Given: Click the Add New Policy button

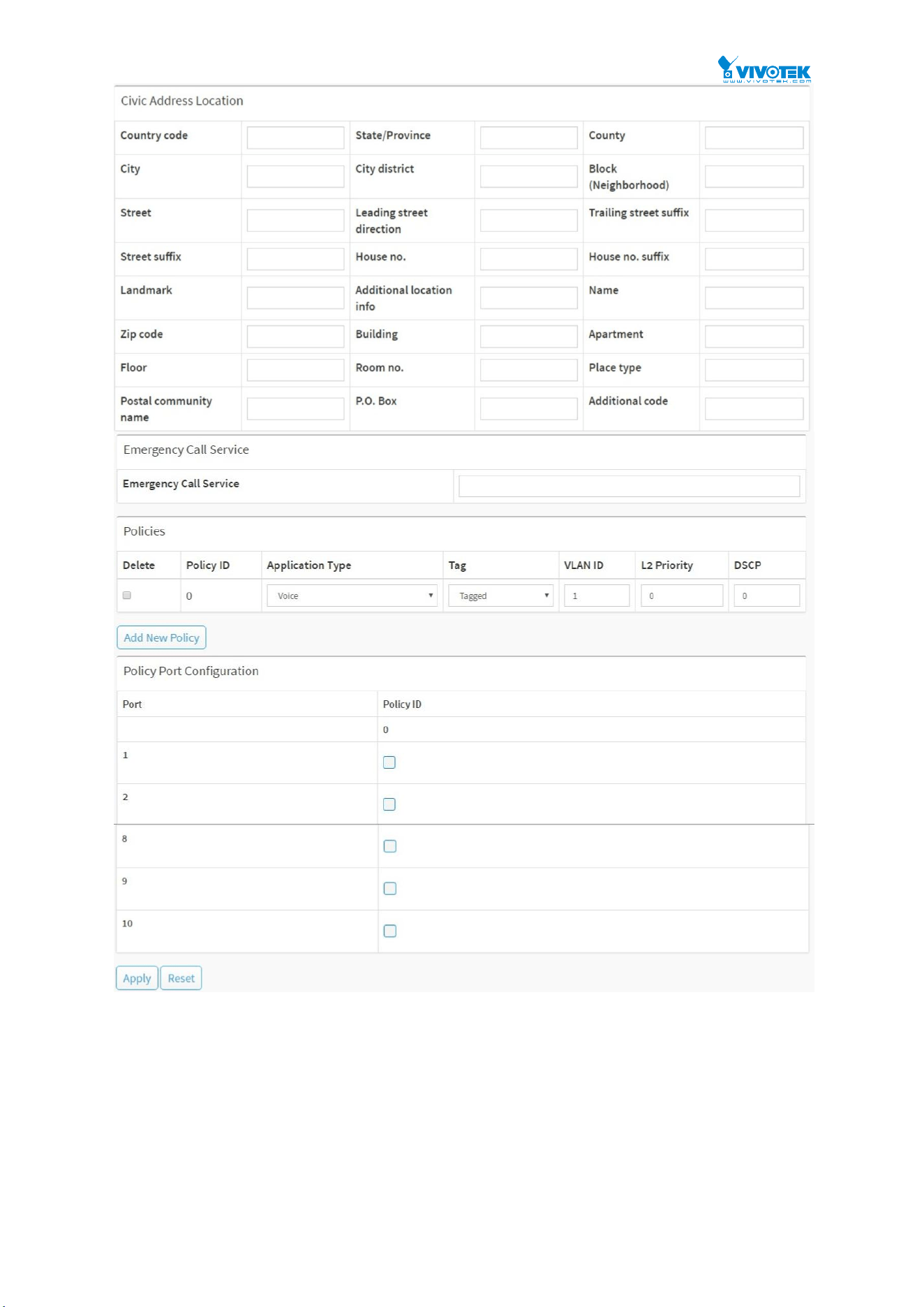Looking at the screenshot, I should click(161, 637).
